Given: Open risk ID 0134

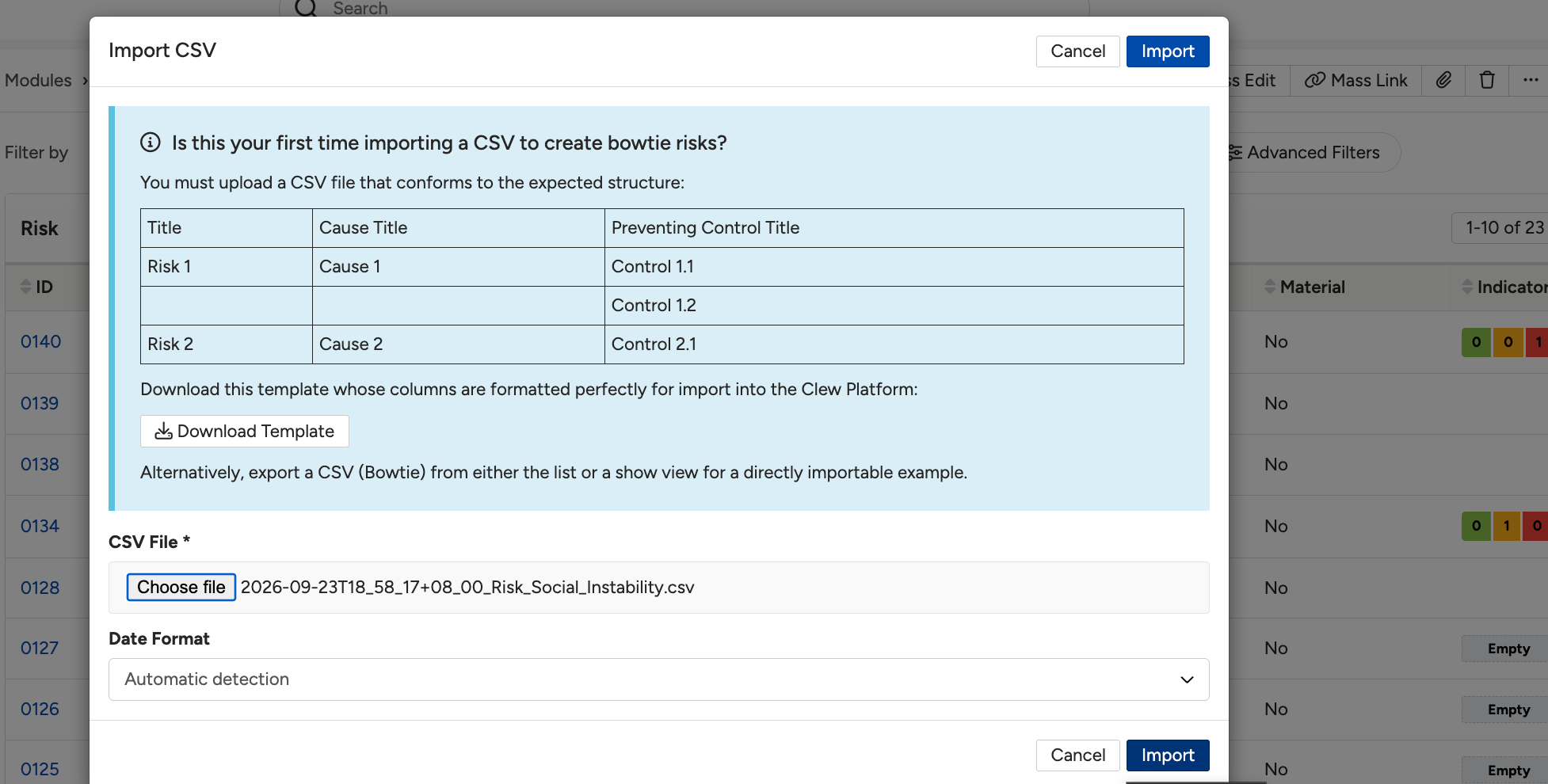Looking at the screenshot, I should pos(40,526).
